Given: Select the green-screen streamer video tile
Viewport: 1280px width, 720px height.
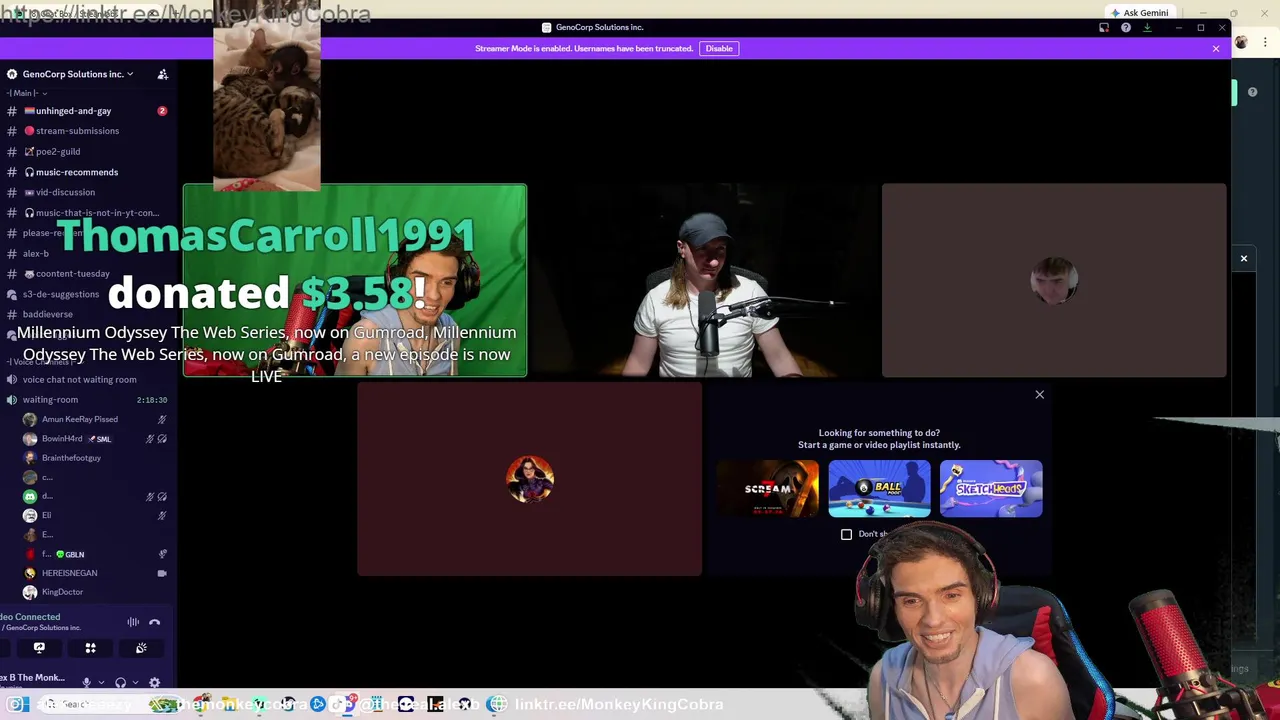Looking at the screenshot, I should pyautogui.click(x=354, y=280).
